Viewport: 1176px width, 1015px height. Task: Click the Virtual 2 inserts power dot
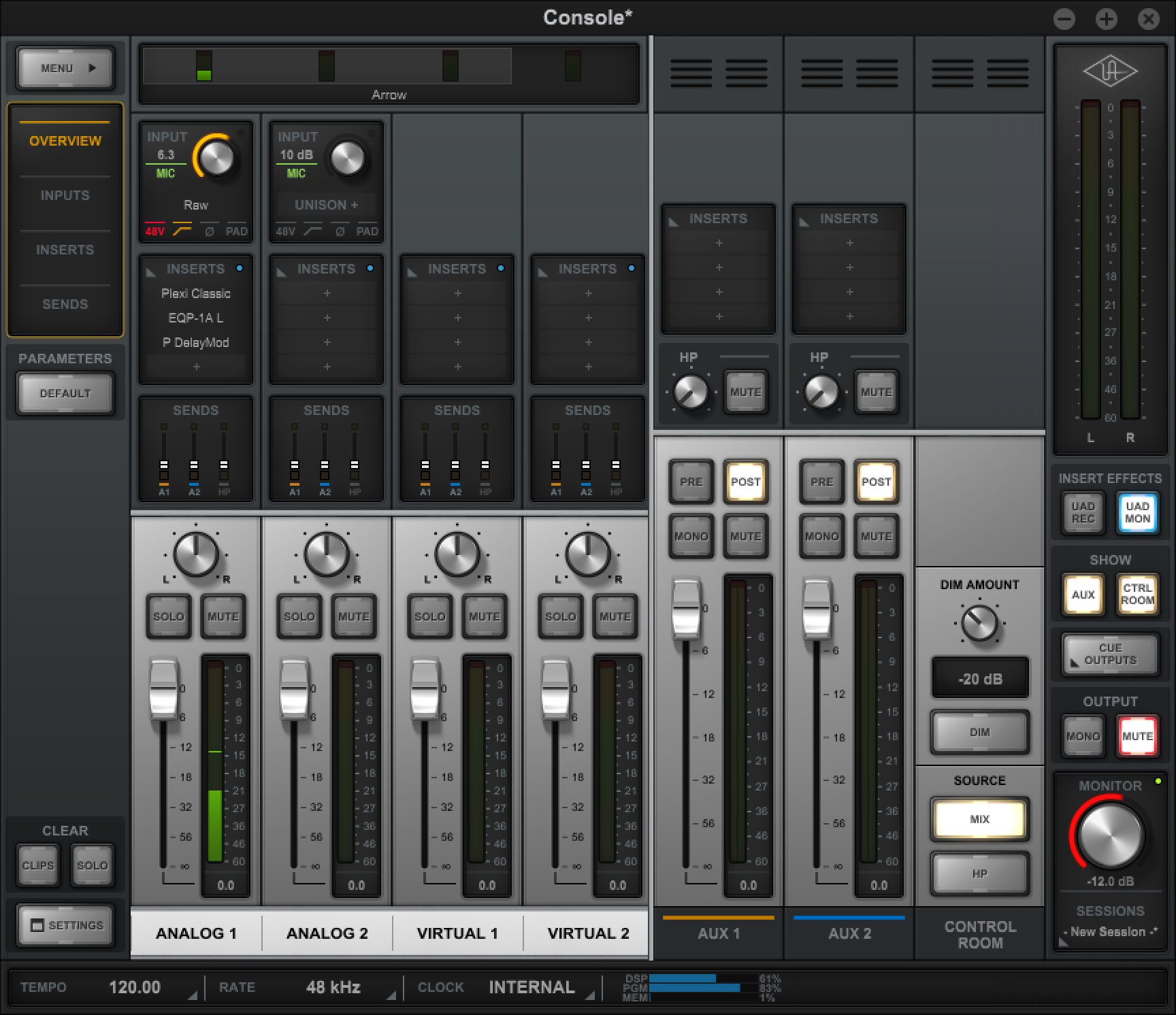pos(632,269)
